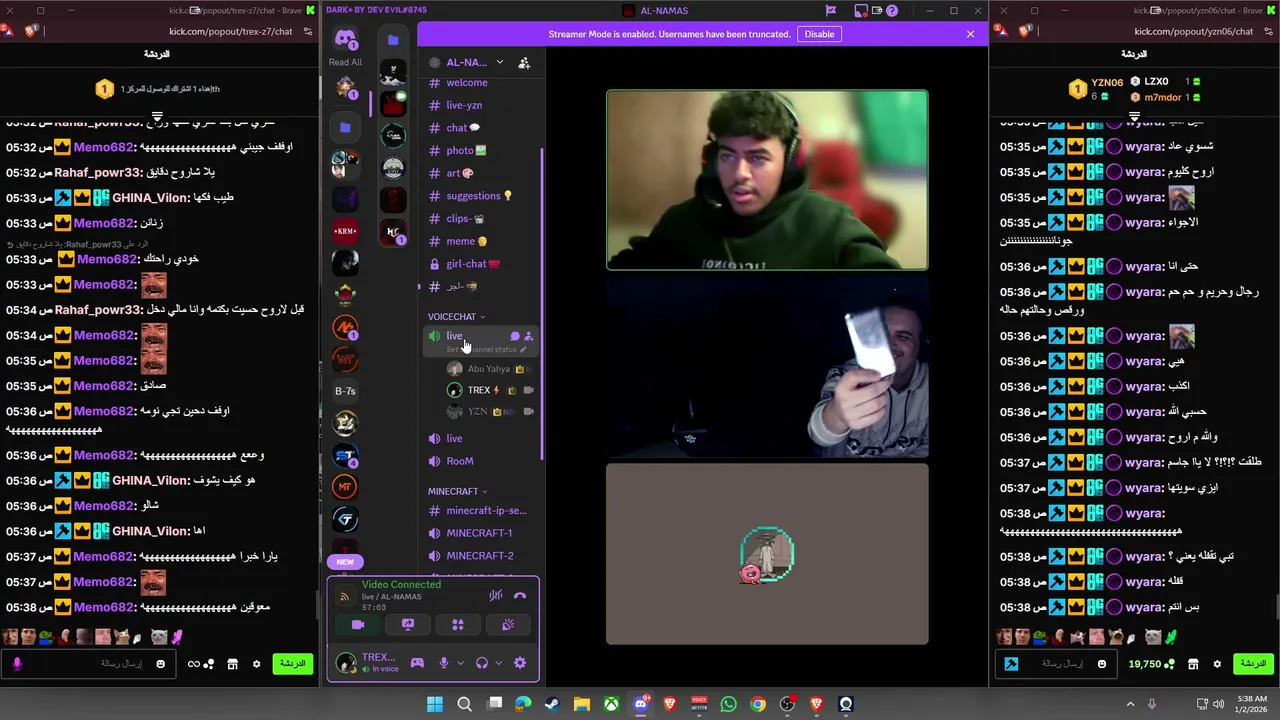The height and width of the screenshot is (720, 1280).
Task: Focus the top webcam video tile
Action: point(767,180)
